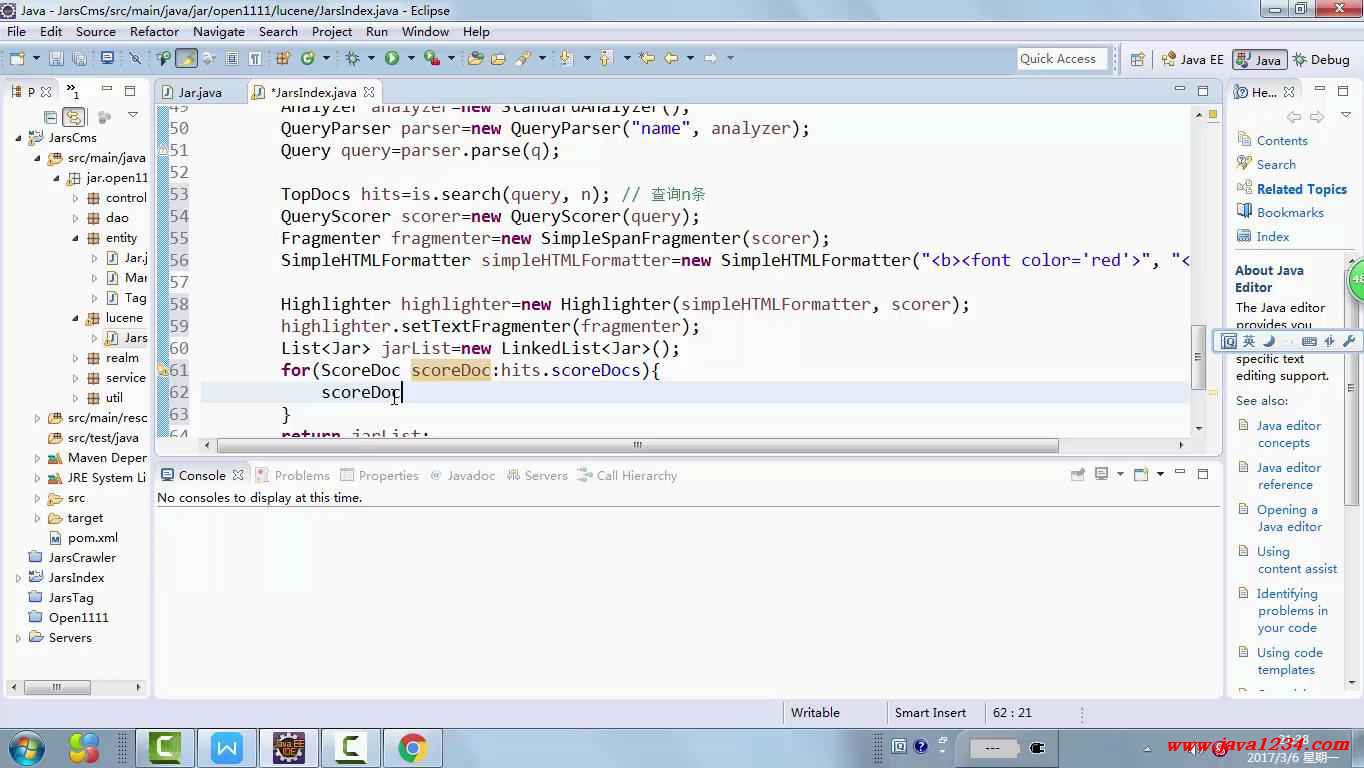Switch to the Debug perspective
1364x768 pixels.
click(x=1321, y=59)
